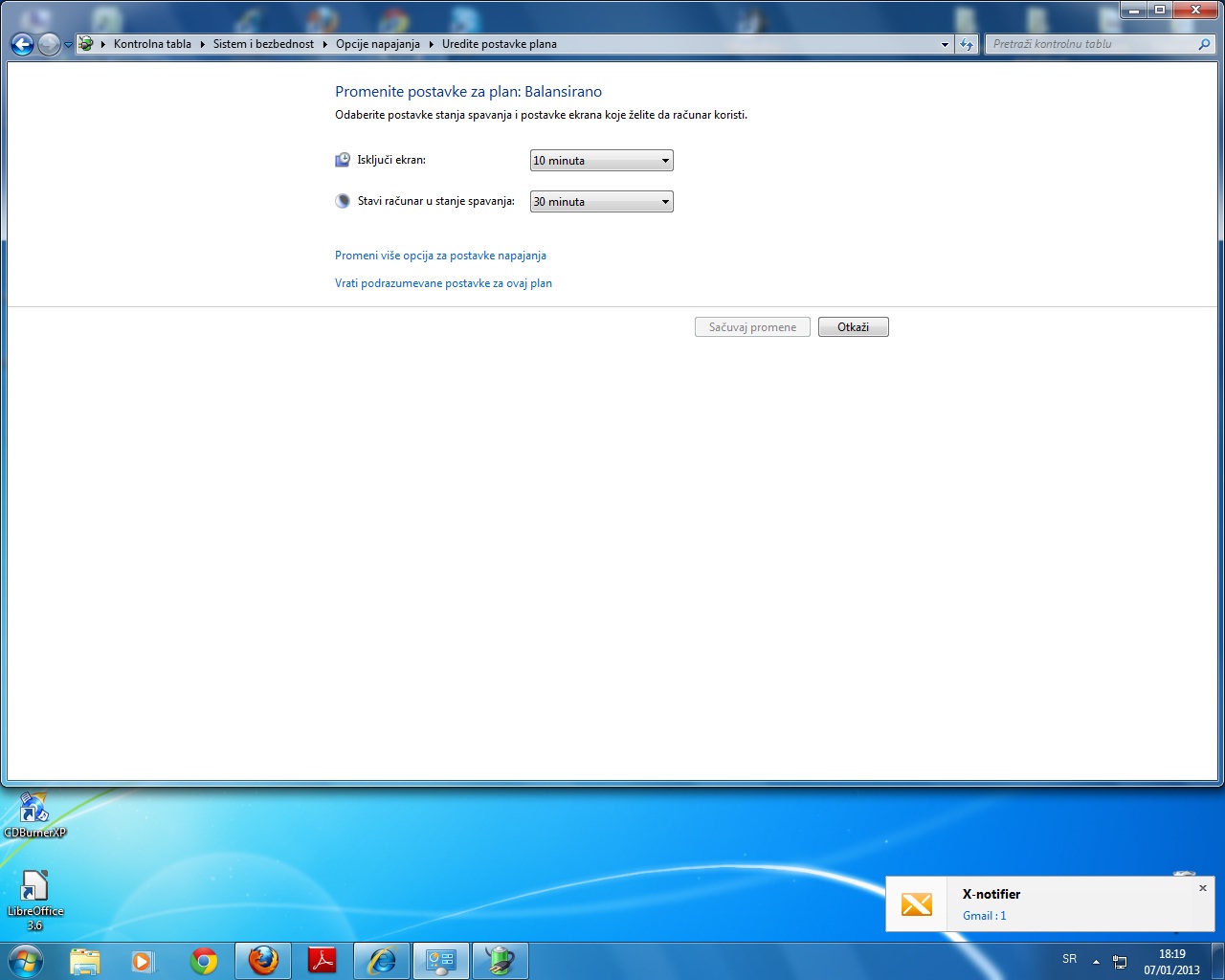Screen dimensions: 1225x980
Task: Click the network tray icon
Action: [x=1120, y=962]
